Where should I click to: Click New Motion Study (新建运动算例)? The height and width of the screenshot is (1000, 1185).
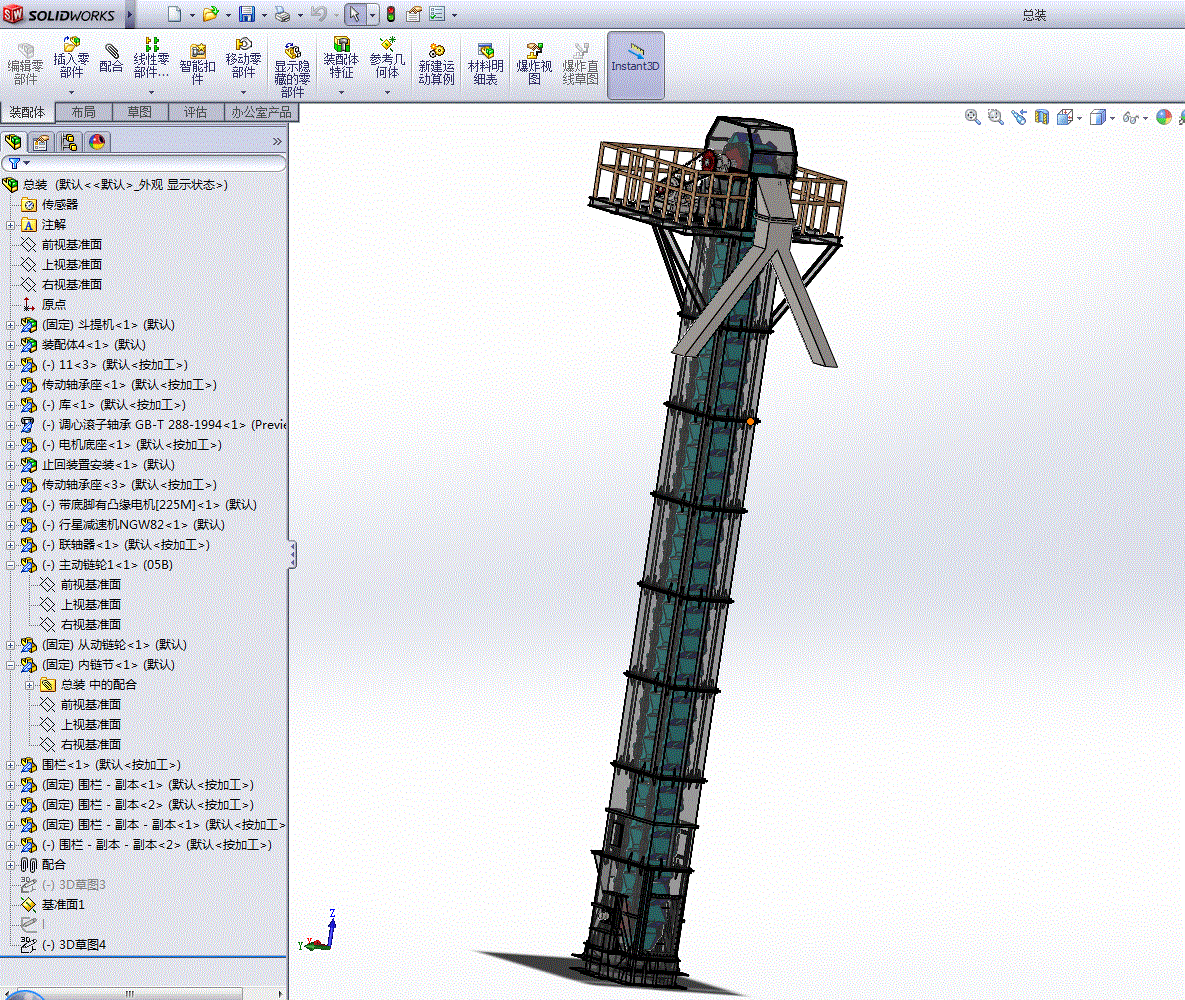(x=436, y=64)
